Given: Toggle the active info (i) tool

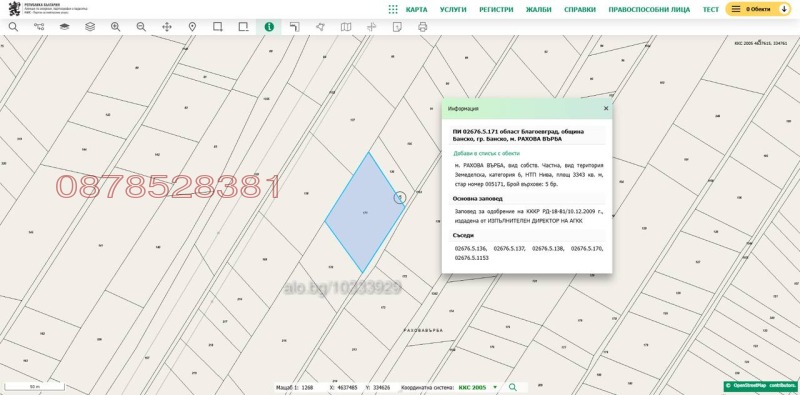Looking at the screenshot, I should point(269,27).
